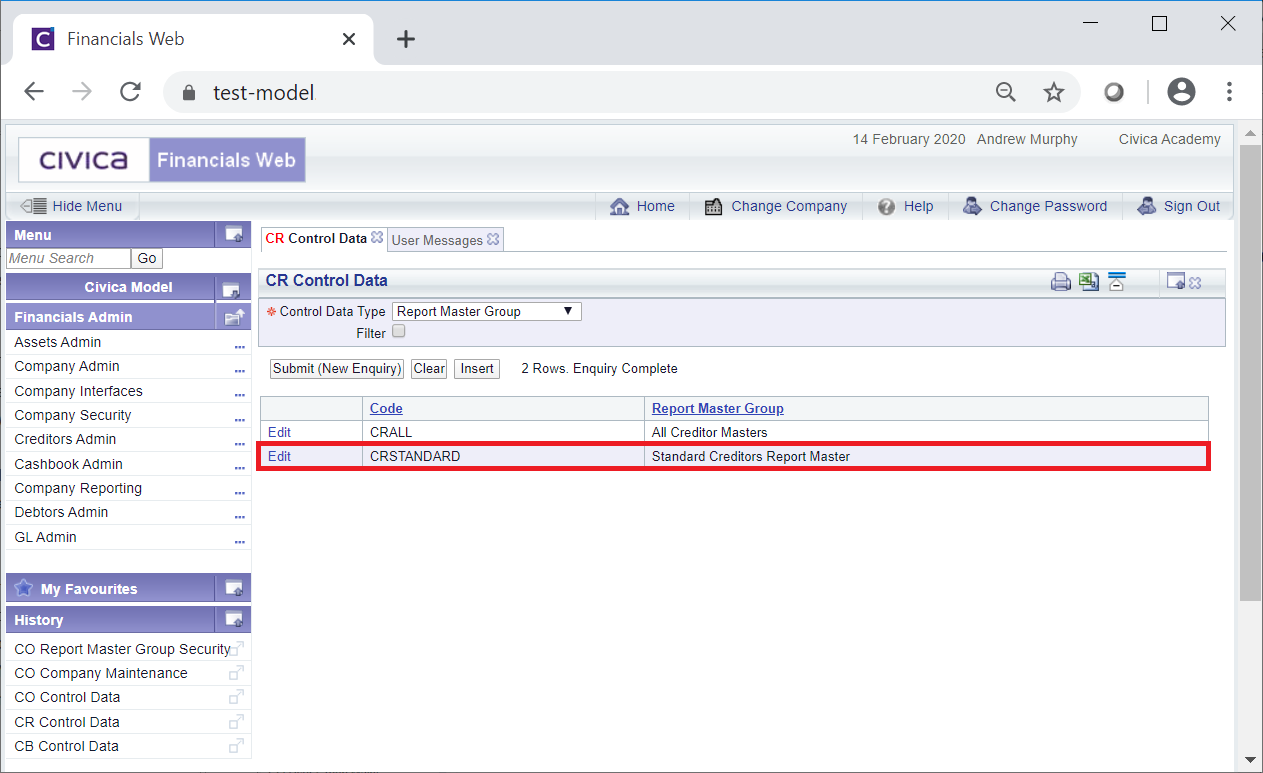Close the User Messages tab
Viewport: 1263px width, 773px height.
coord(493,240)
